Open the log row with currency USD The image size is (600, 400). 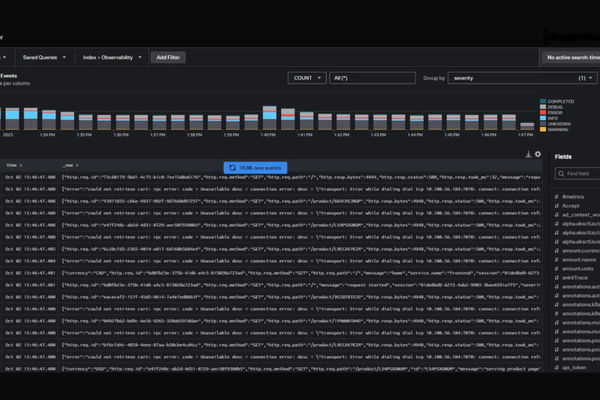click(271, 369)
